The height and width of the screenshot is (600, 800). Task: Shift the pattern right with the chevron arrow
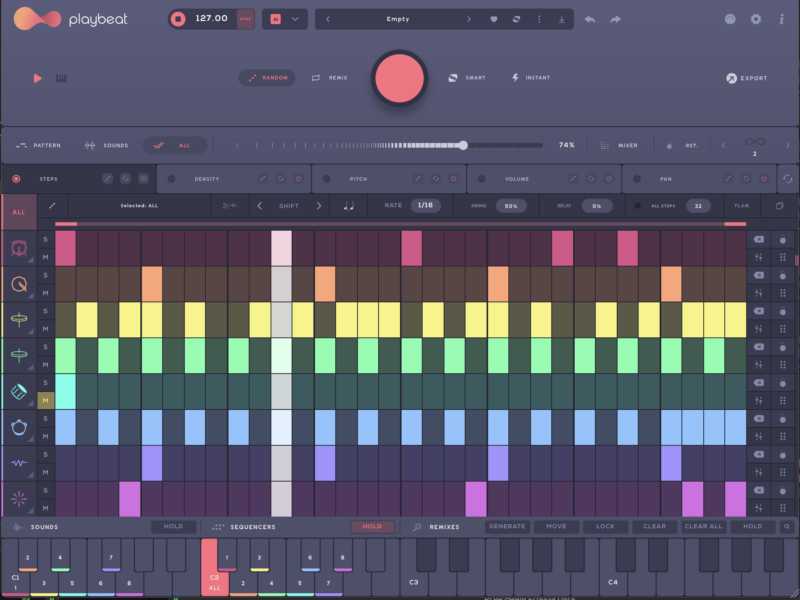pos(317,205)
